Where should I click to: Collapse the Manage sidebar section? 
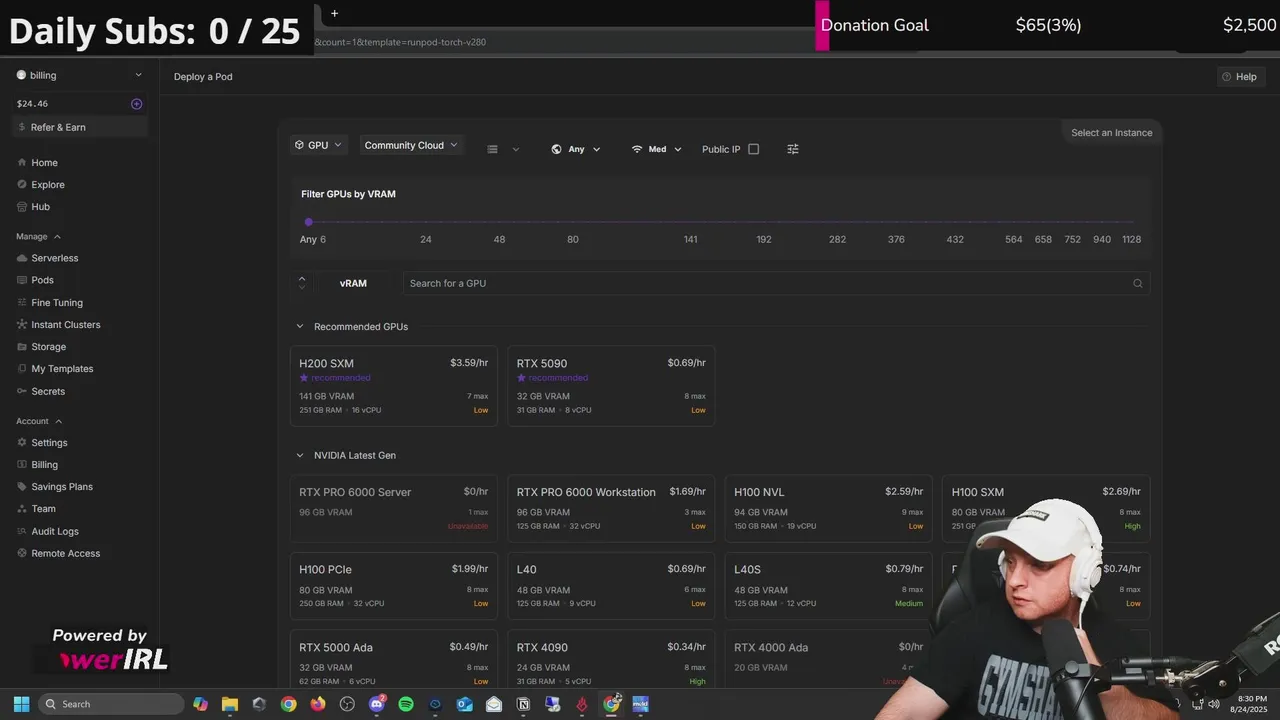[x=39, y=237]
